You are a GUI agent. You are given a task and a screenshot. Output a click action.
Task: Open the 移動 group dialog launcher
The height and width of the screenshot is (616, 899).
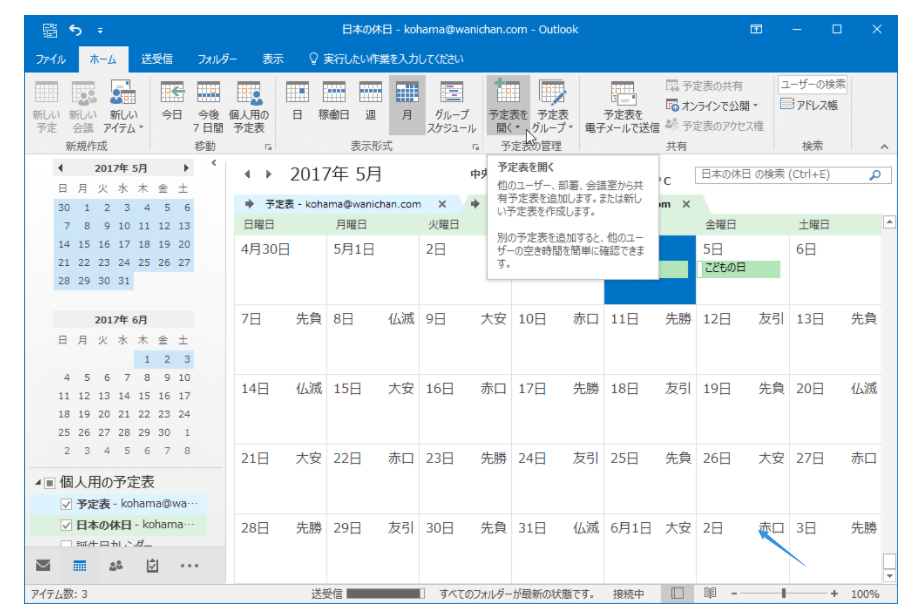268,147
